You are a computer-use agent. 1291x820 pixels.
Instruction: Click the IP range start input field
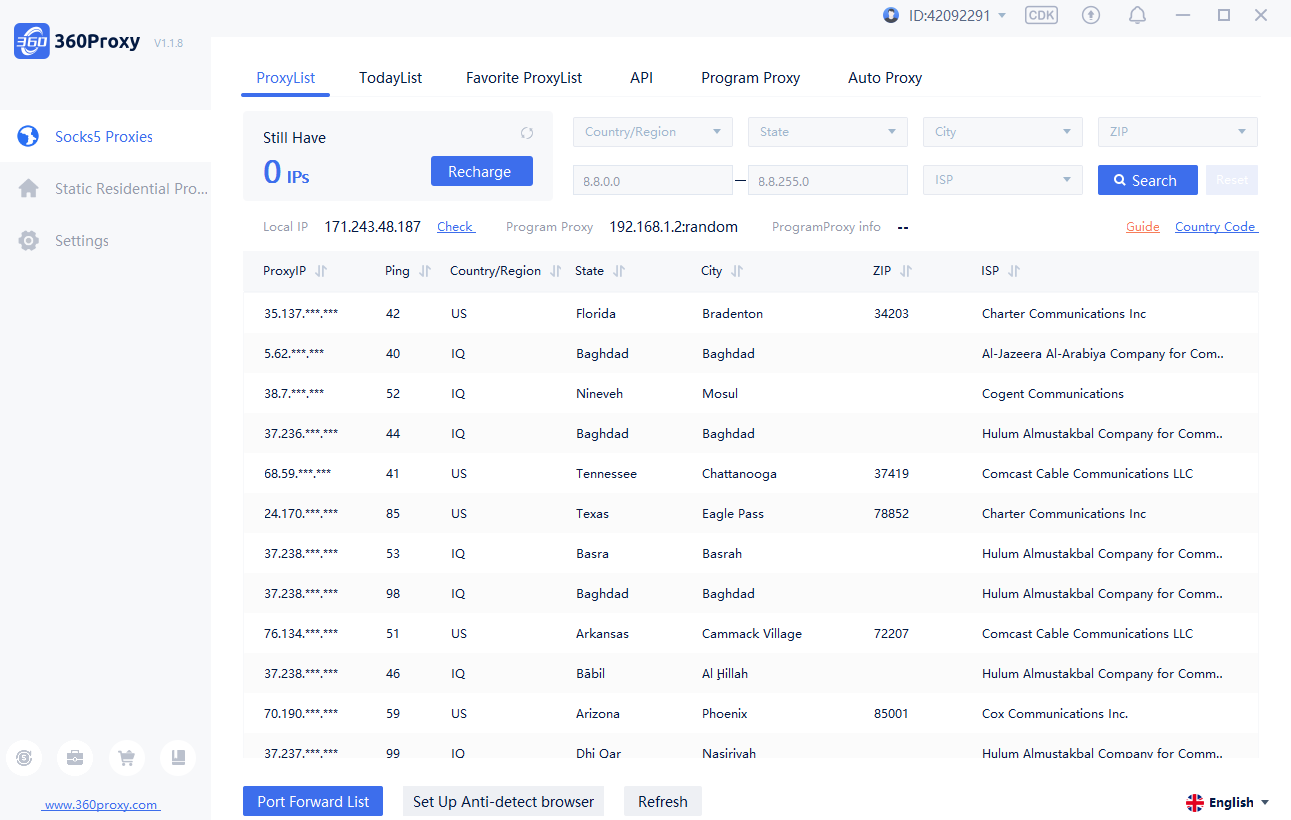[x=652, y=180]
